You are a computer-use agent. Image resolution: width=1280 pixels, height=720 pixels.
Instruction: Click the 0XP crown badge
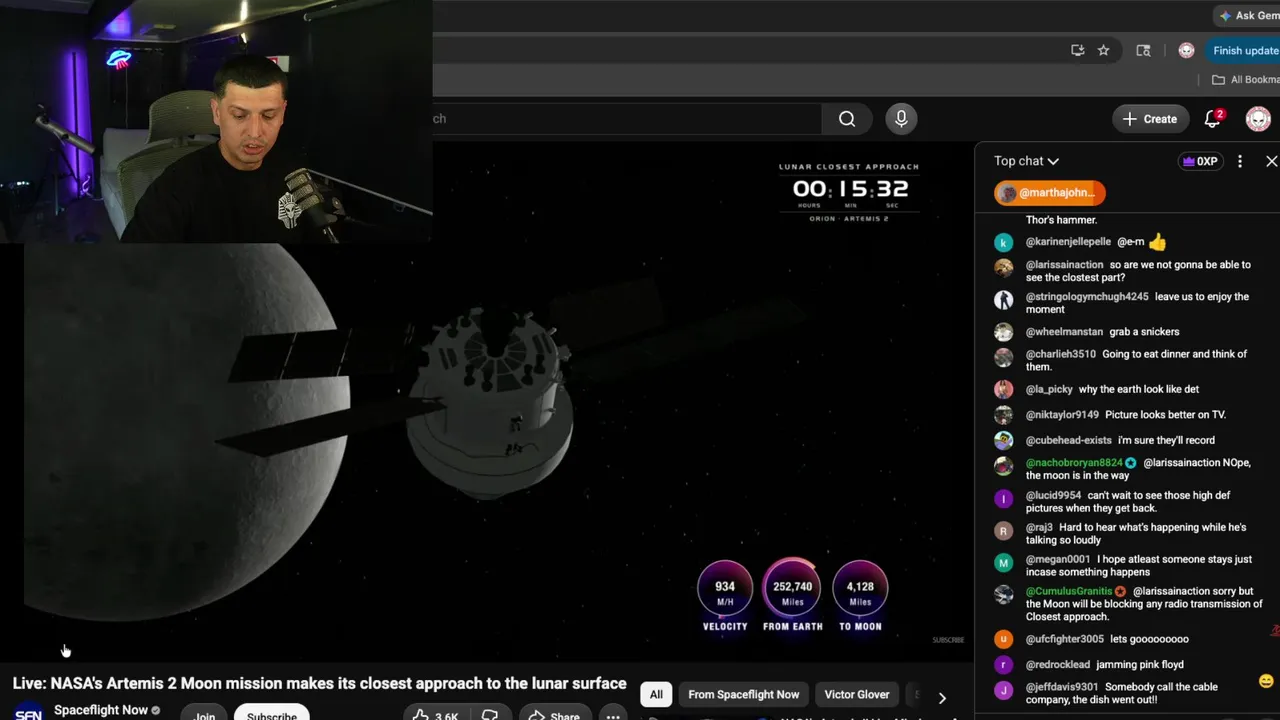point(1200,161)
